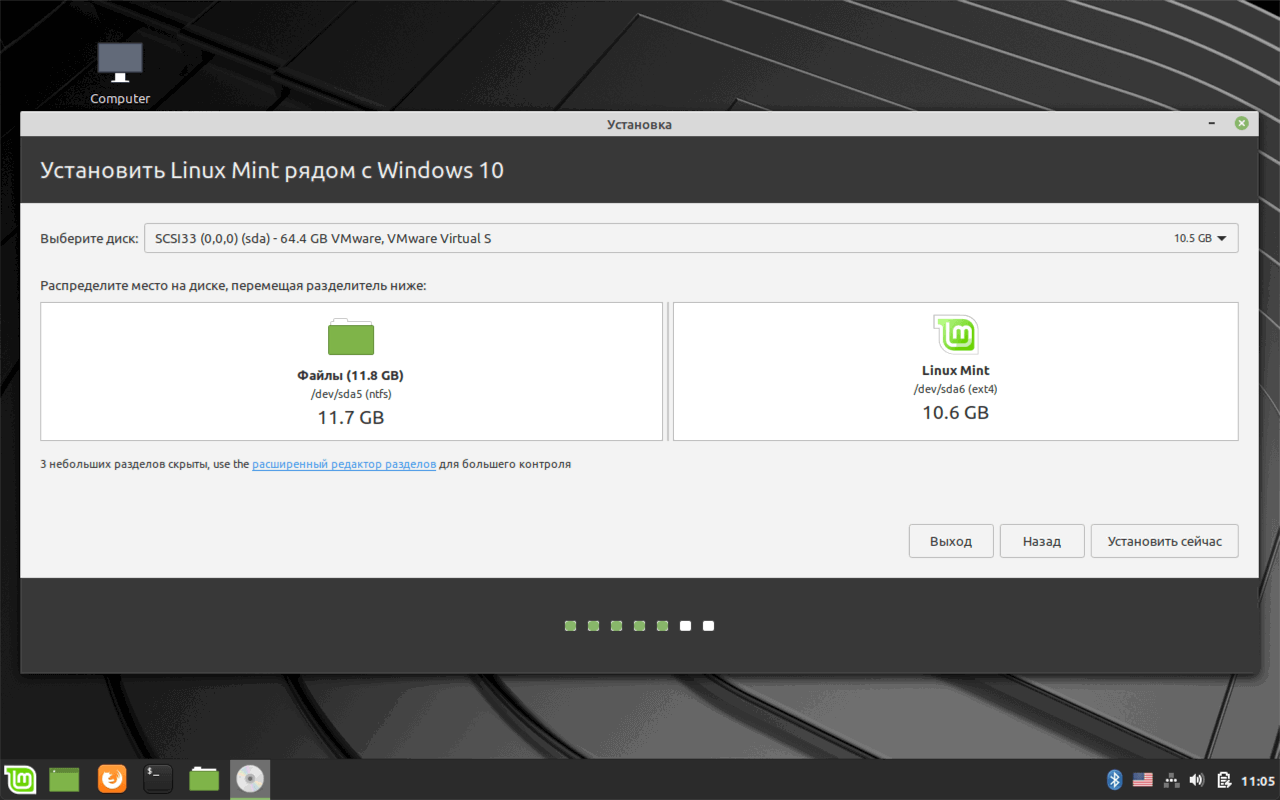The height and width of the screenshot is (800, 1280).
Task: Click the installer heading about Windows 10
Action: [272, 170]
